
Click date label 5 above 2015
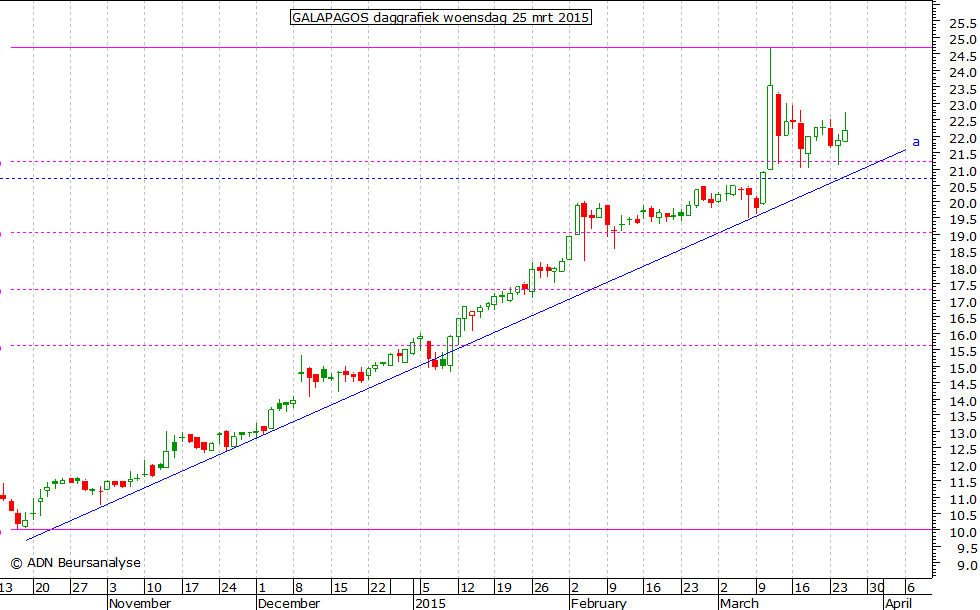tap(426, 588)
